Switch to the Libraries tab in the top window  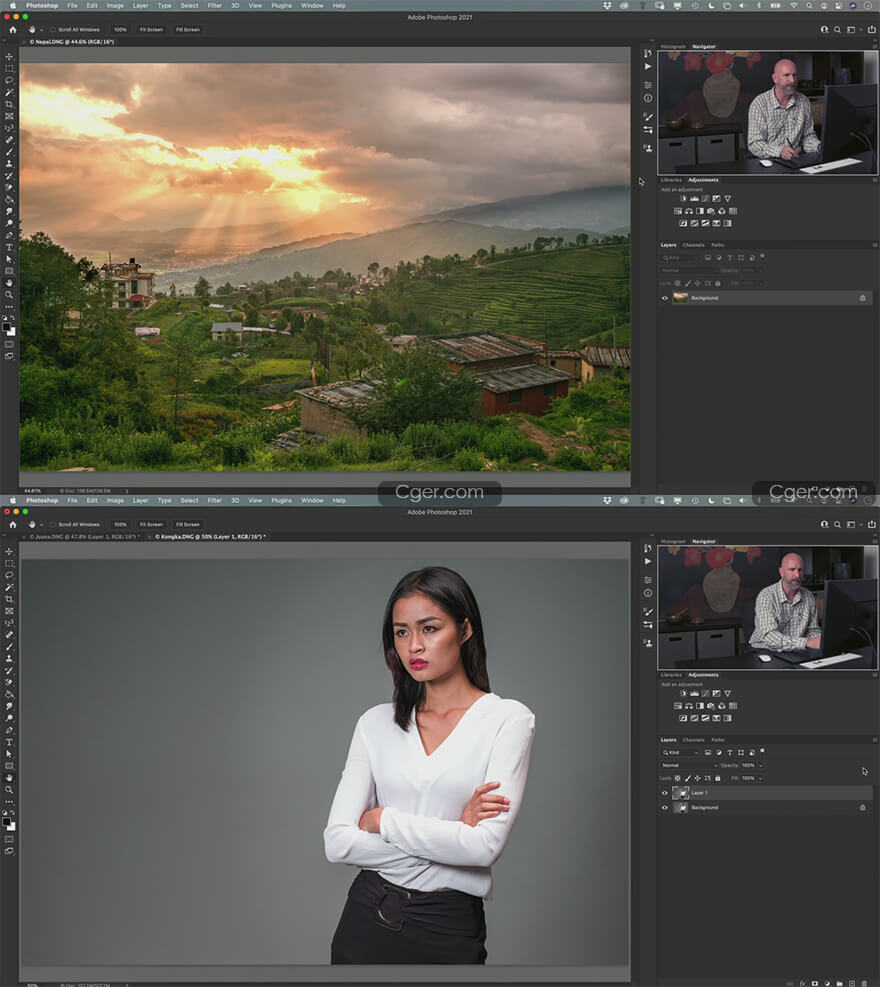671,180
